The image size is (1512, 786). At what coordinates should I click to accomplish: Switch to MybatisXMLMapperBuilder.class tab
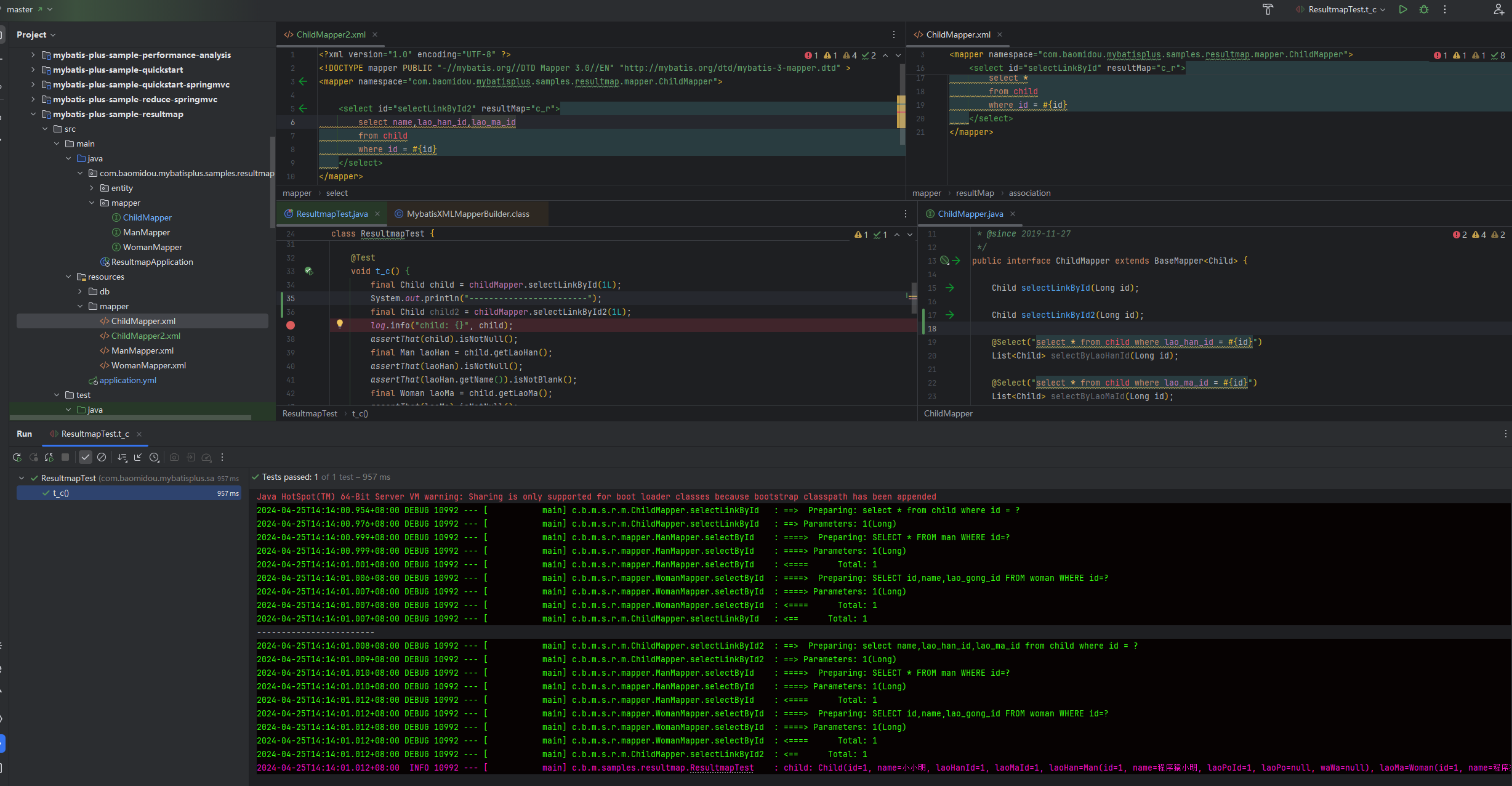click(x=467, y=214)
